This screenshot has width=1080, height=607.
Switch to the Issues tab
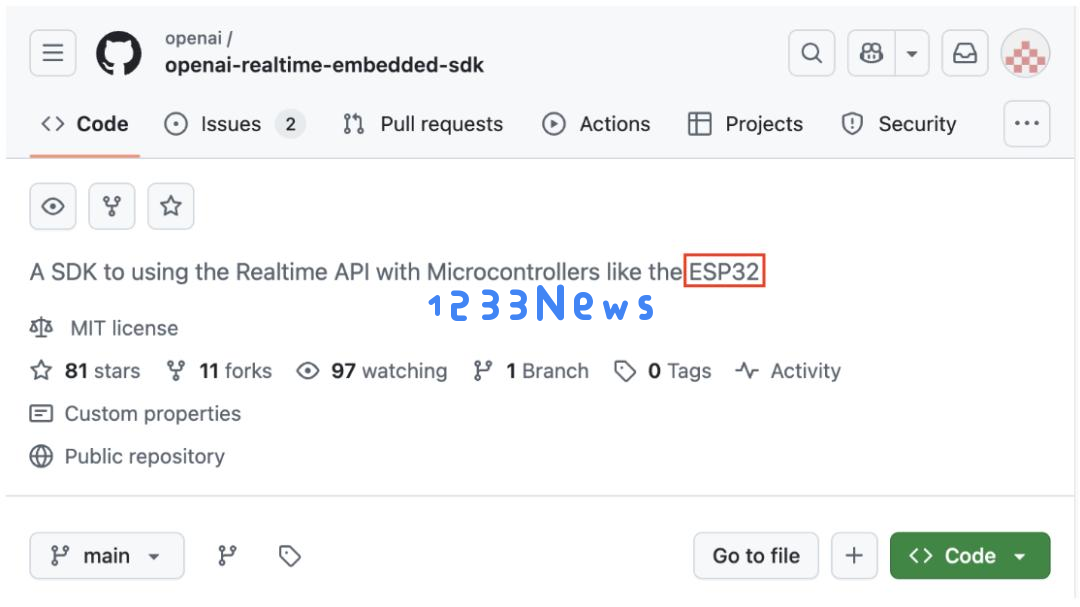tap(234, 124)
